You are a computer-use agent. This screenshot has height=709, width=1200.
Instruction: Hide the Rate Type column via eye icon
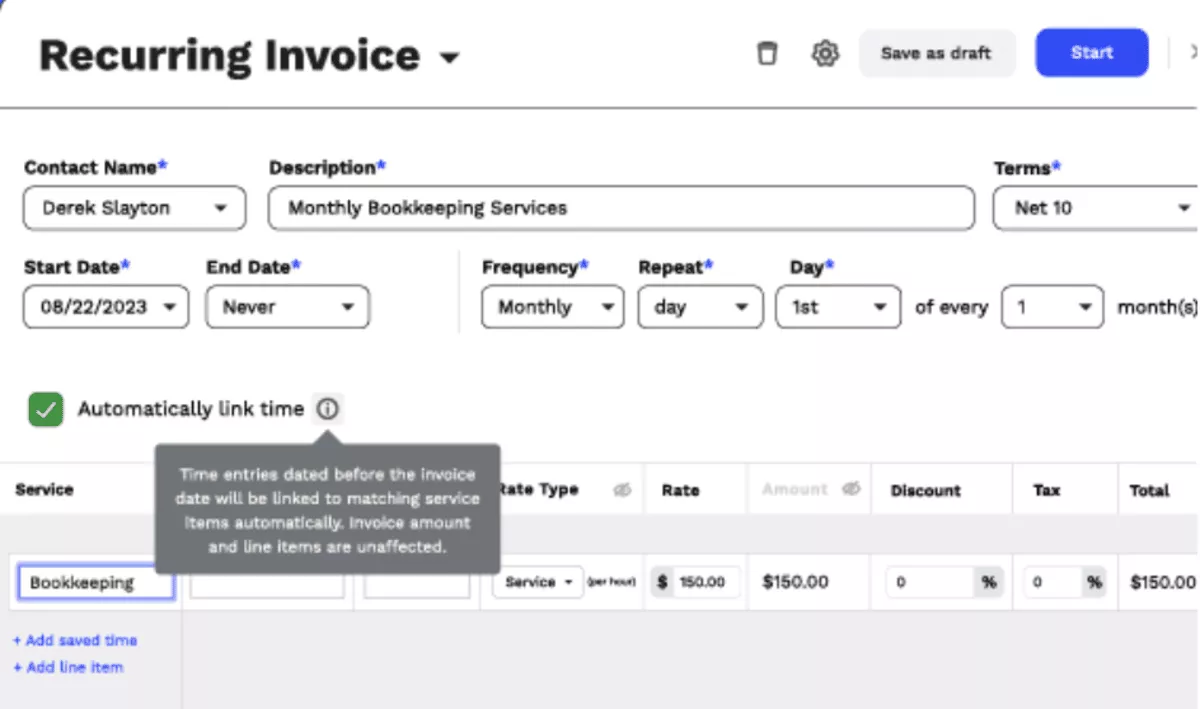[623, 489]
